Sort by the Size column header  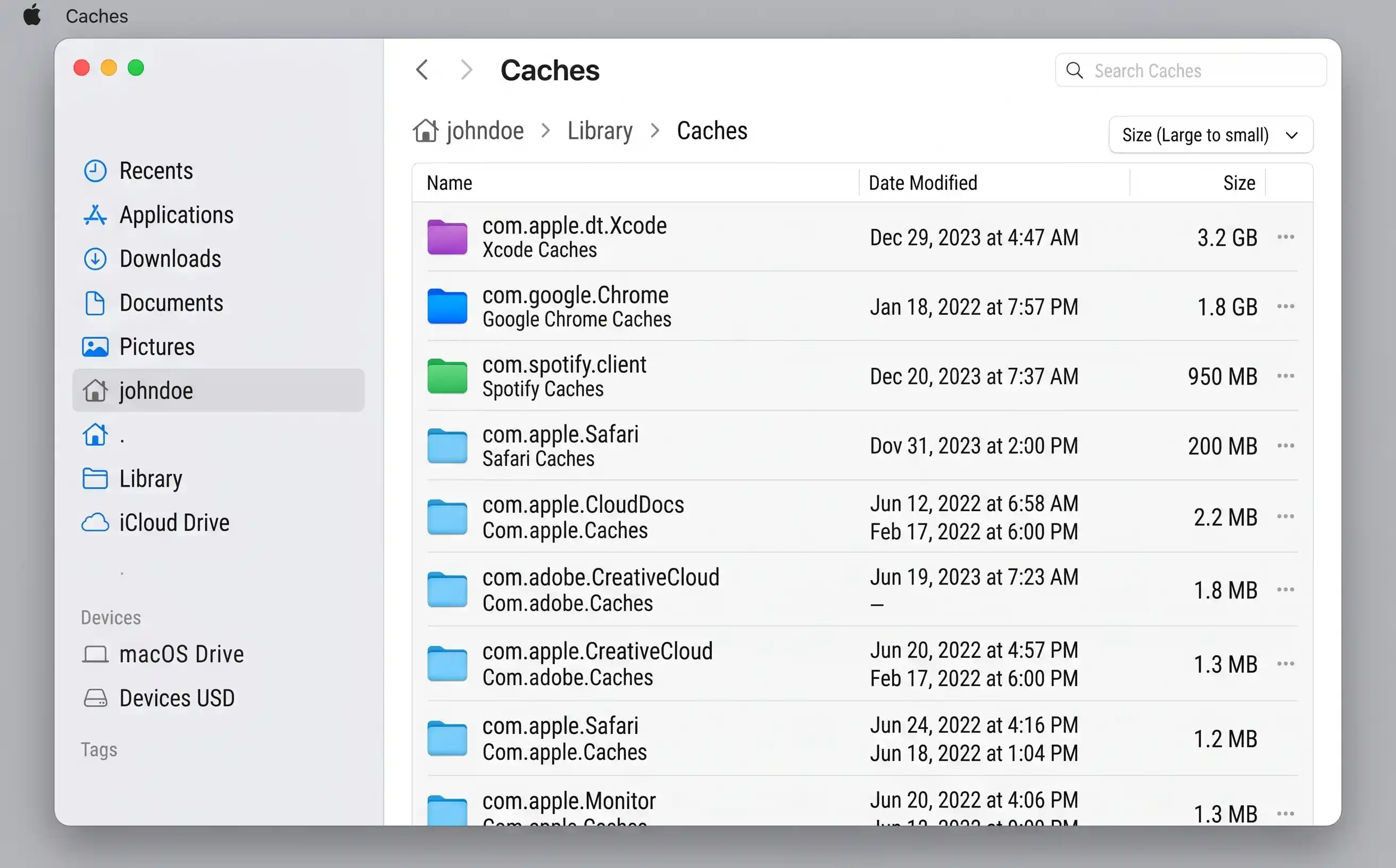coord(1239,183)
